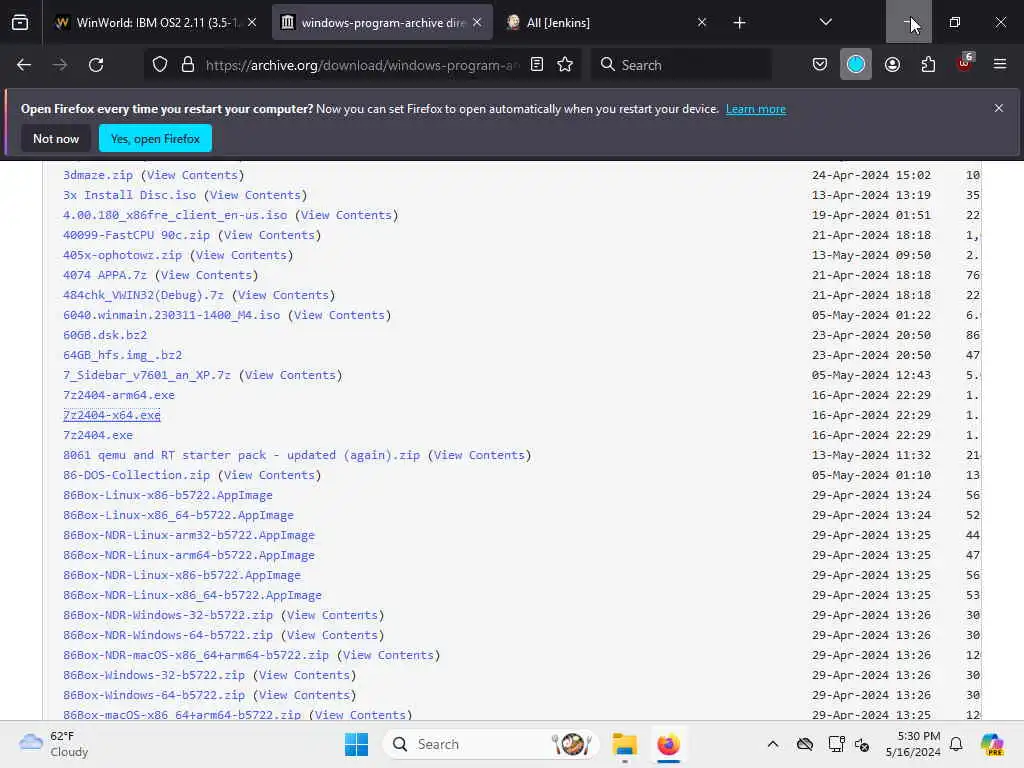This screenshot has height=768, width=1024.
Task: Open Copilot preview icon
Action: point(992,744)
